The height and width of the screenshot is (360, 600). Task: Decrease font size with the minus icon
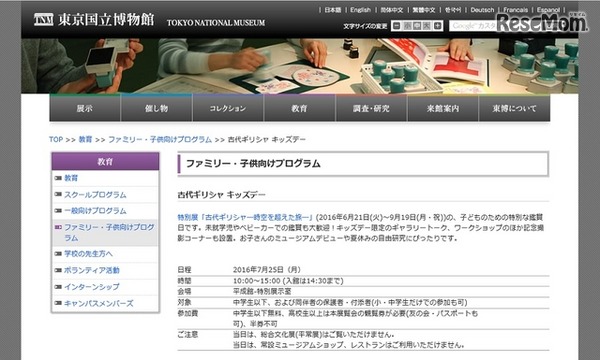[397, 26]
